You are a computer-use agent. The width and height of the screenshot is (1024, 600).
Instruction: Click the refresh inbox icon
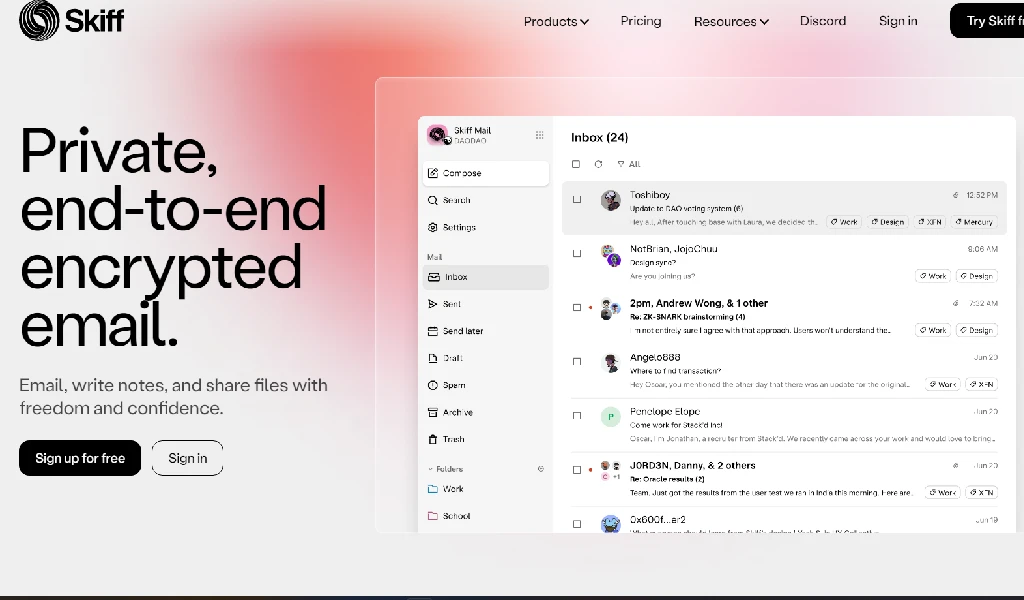[598, 164]
